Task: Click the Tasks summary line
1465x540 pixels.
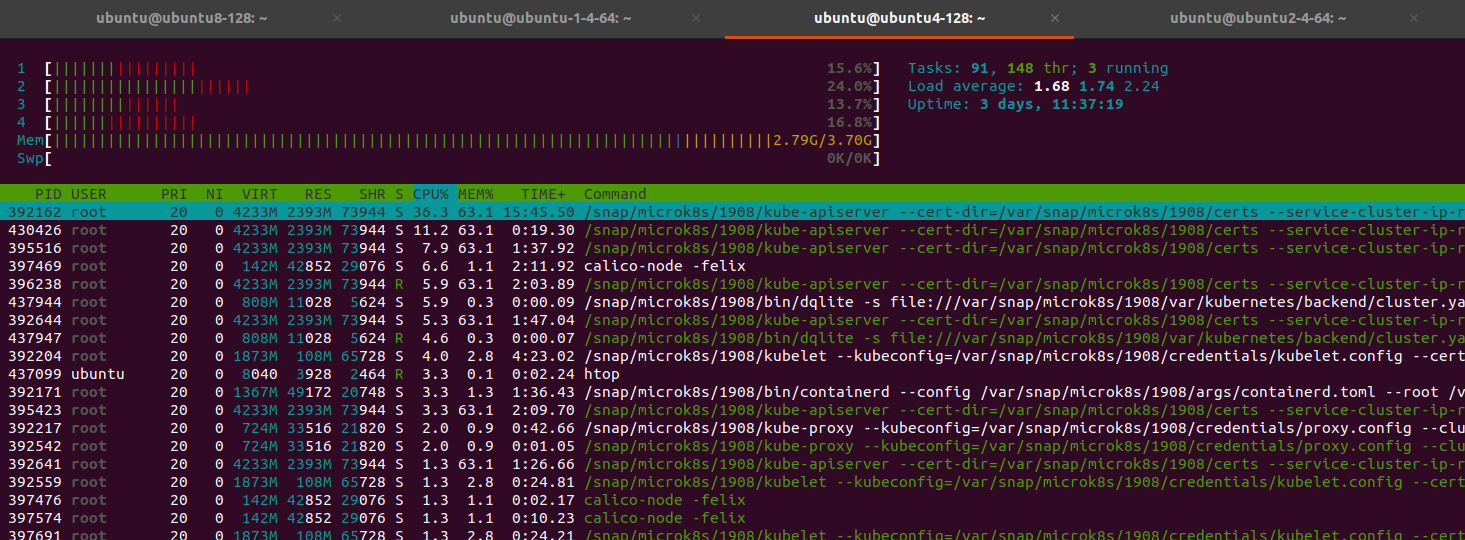Action: point(1038,68)
